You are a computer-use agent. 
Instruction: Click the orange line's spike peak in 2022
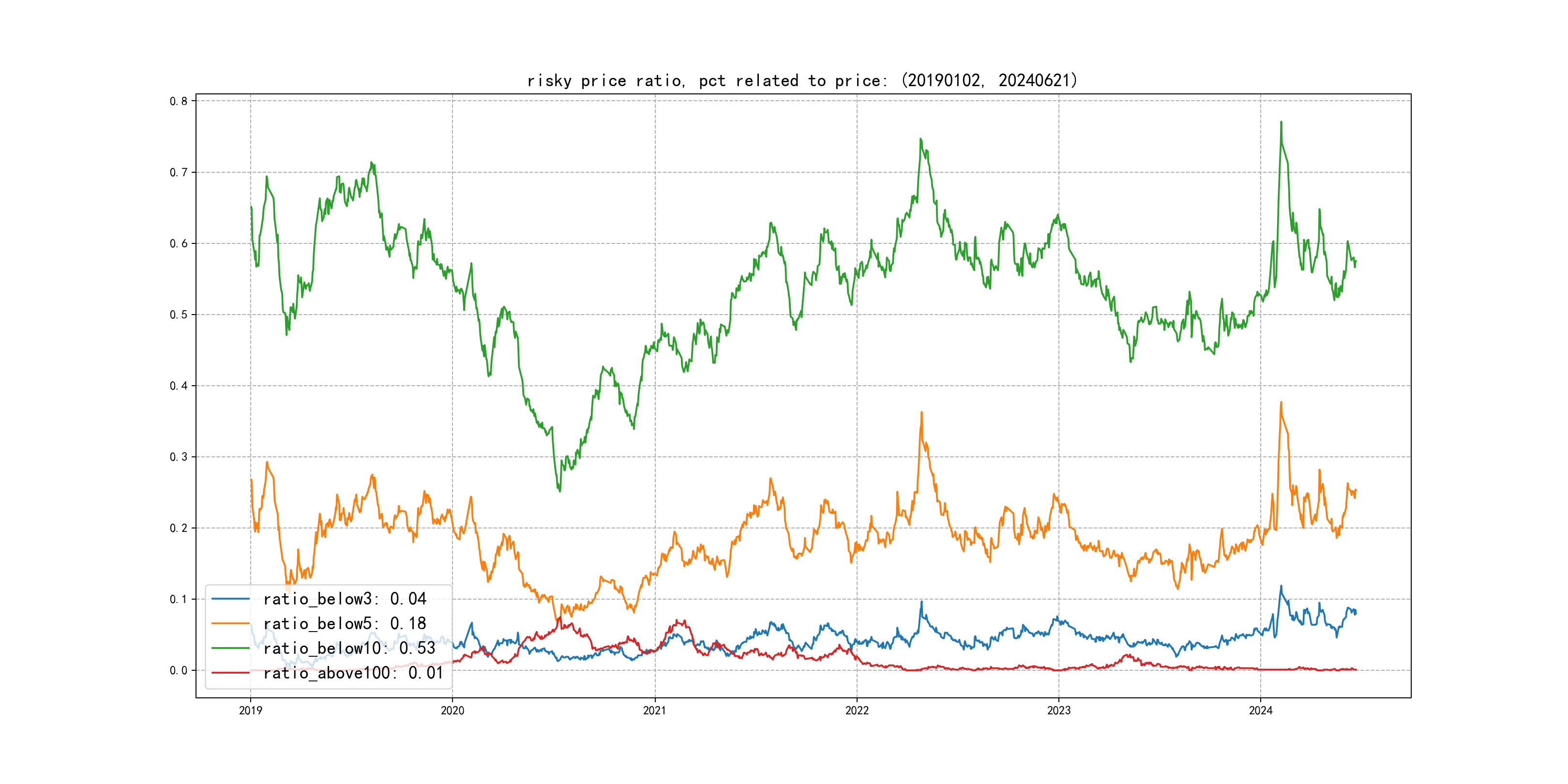(921, 413)
